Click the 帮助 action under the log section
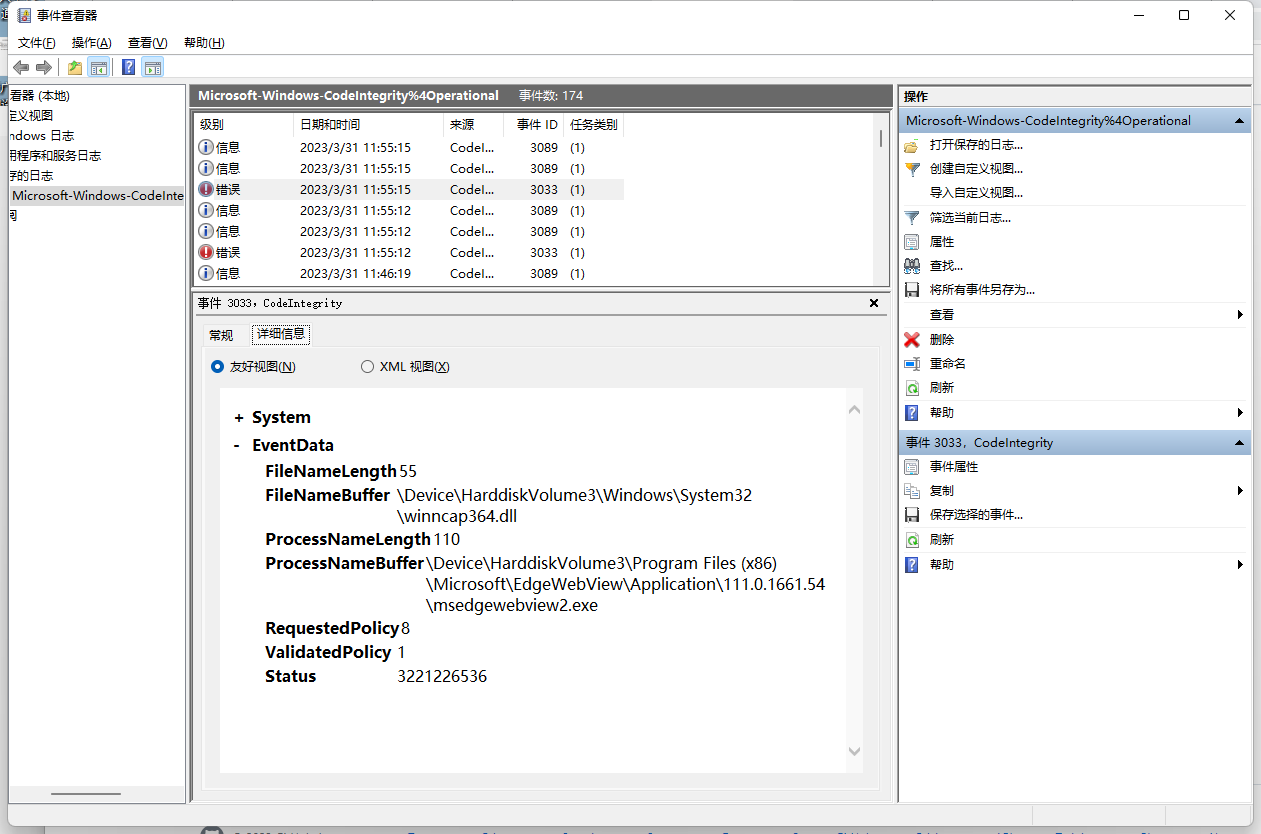The width and height of the screenshot is (1261, 834). pyautogui.click(x=942, y=412)
